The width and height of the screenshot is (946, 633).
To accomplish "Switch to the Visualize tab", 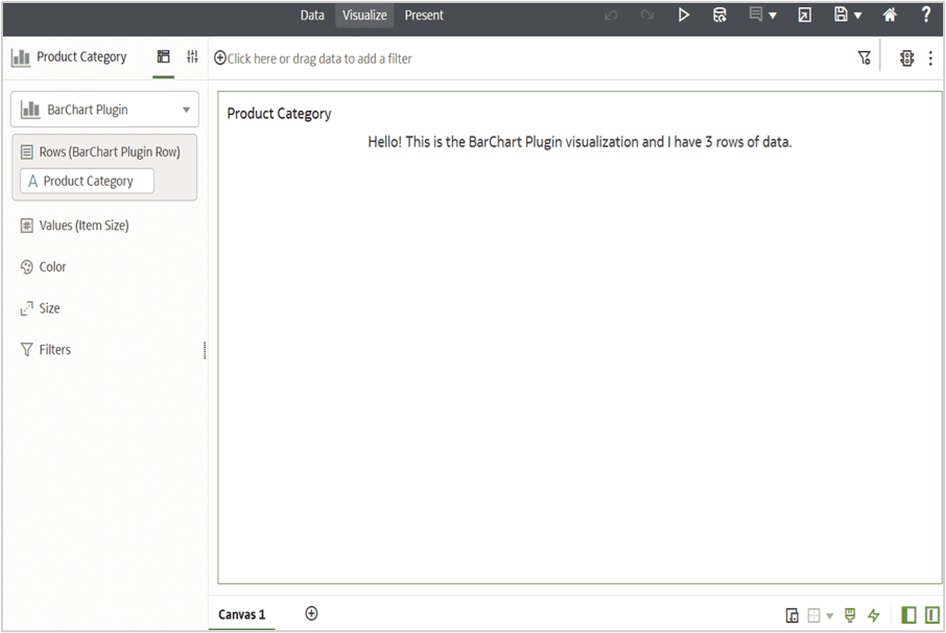I will tap(364, 15).
